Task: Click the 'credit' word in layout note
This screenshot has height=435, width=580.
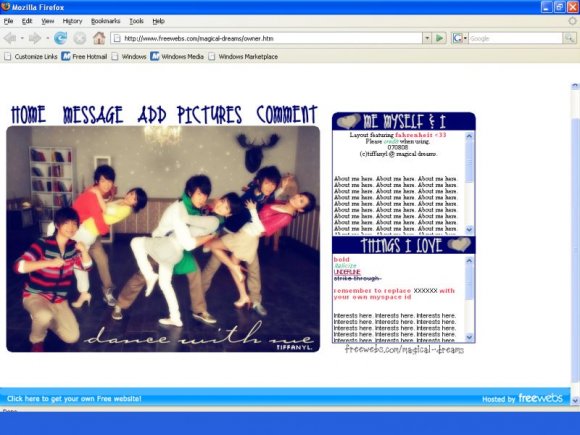Action: point(391,141)
